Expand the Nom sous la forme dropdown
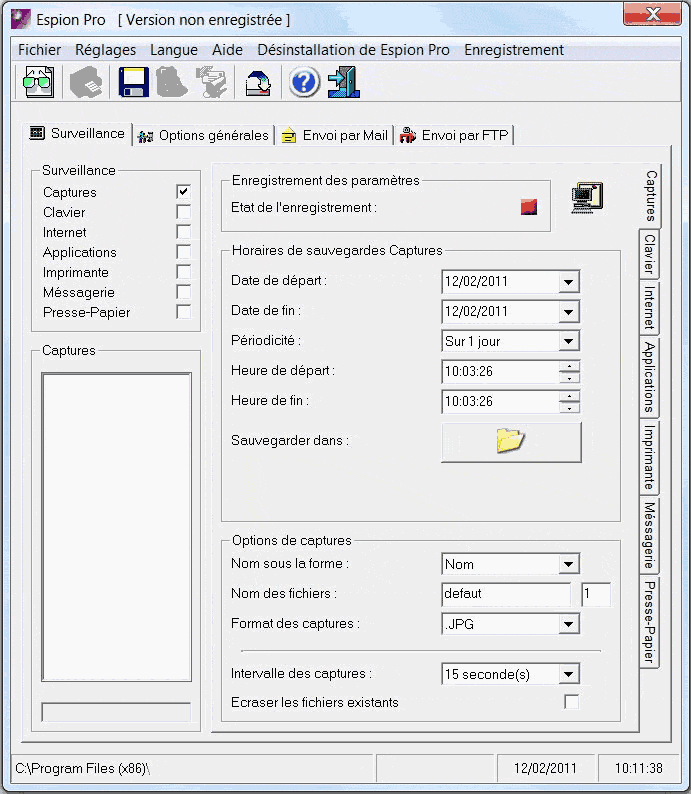691x794 pixels. 568,564
